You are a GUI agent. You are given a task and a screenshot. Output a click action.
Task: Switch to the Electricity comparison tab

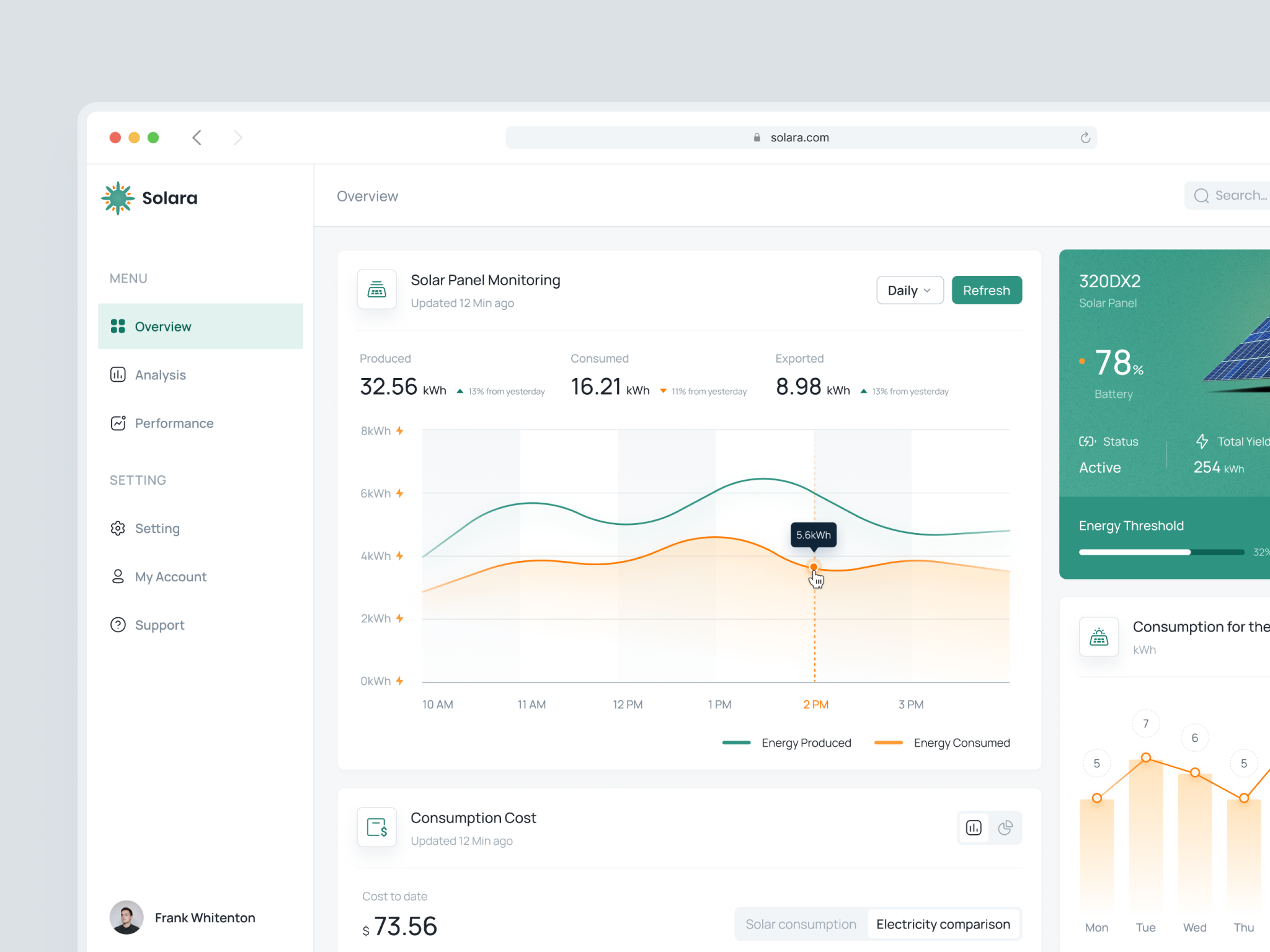click(x=943, y=923)
